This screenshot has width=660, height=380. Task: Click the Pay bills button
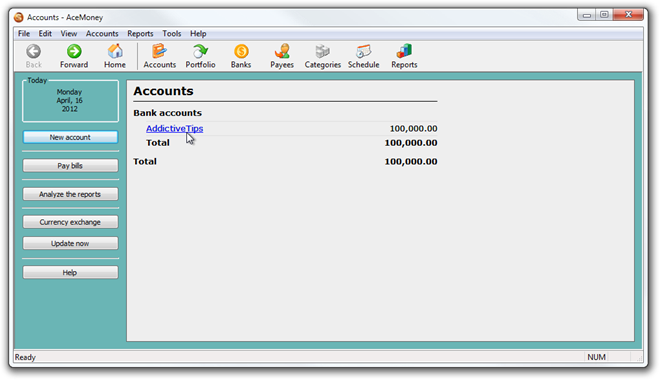(70, 165)
